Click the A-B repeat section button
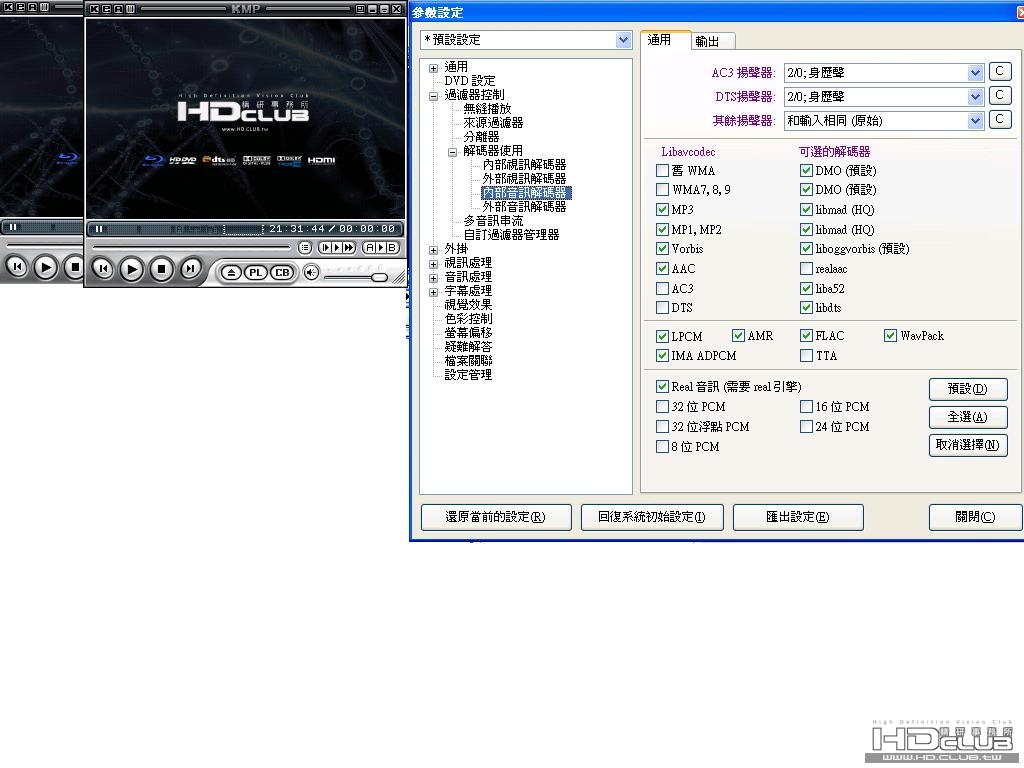Screen dimensions: 1024x768 click(x=381, y=248)
